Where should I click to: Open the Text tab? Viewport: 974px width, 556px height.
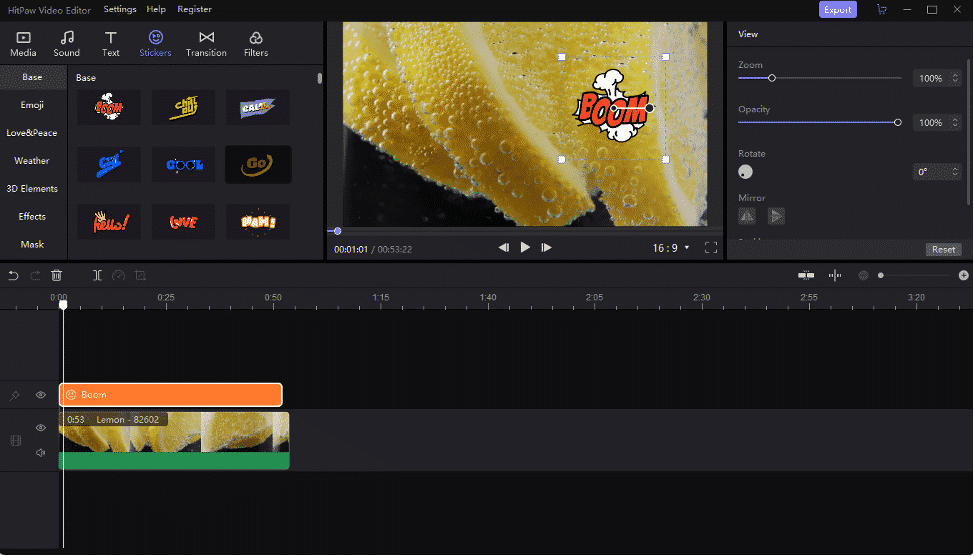(x=111, y=44)
